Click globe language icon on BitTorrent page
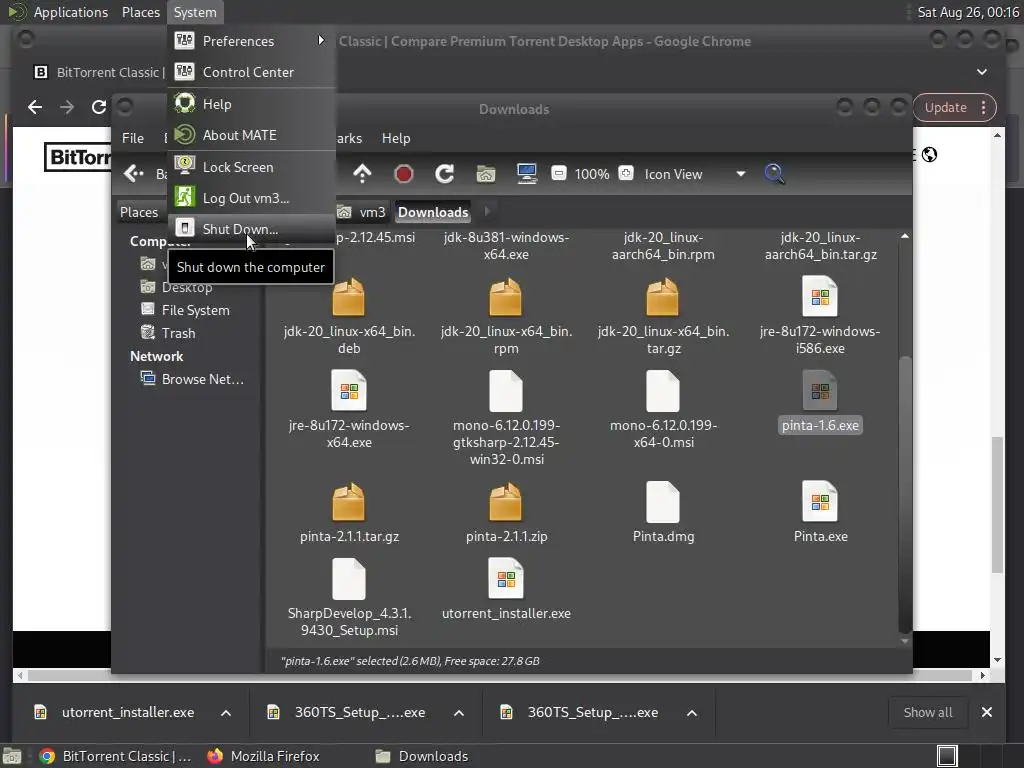Screen dimensions: 1024x768 coord(929,155)
